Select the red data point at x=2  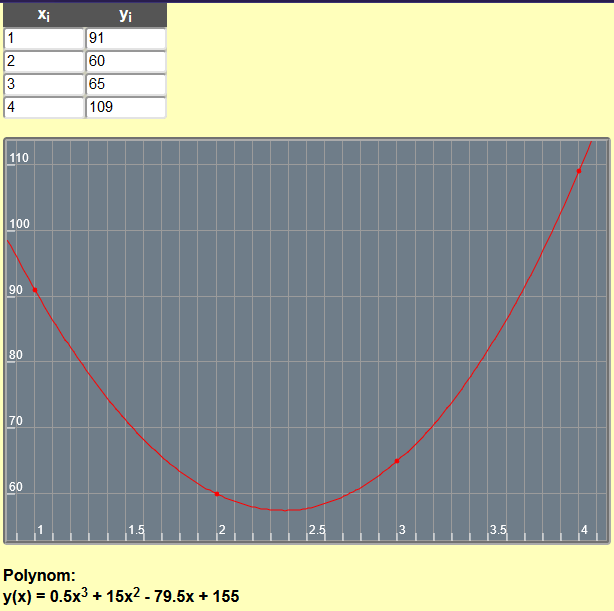point(217,493)
